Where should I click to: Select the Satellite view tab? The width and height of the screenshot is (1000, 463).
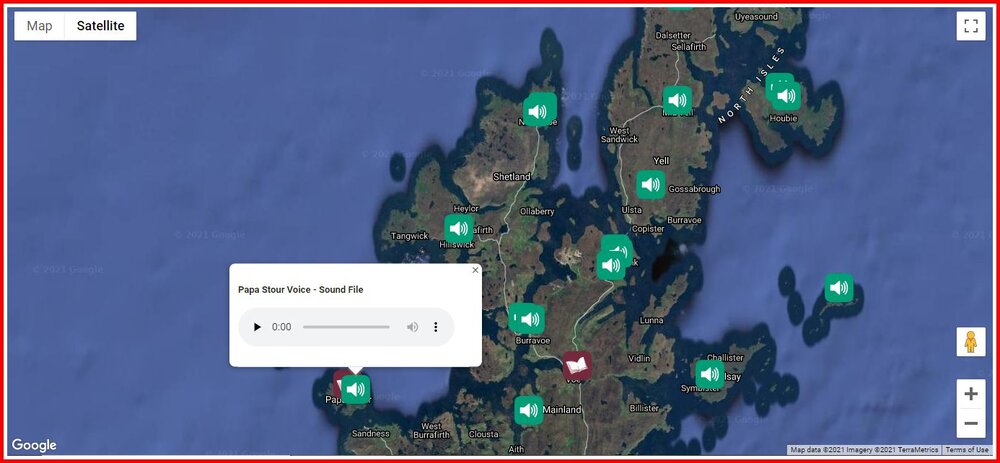[101, 26]
